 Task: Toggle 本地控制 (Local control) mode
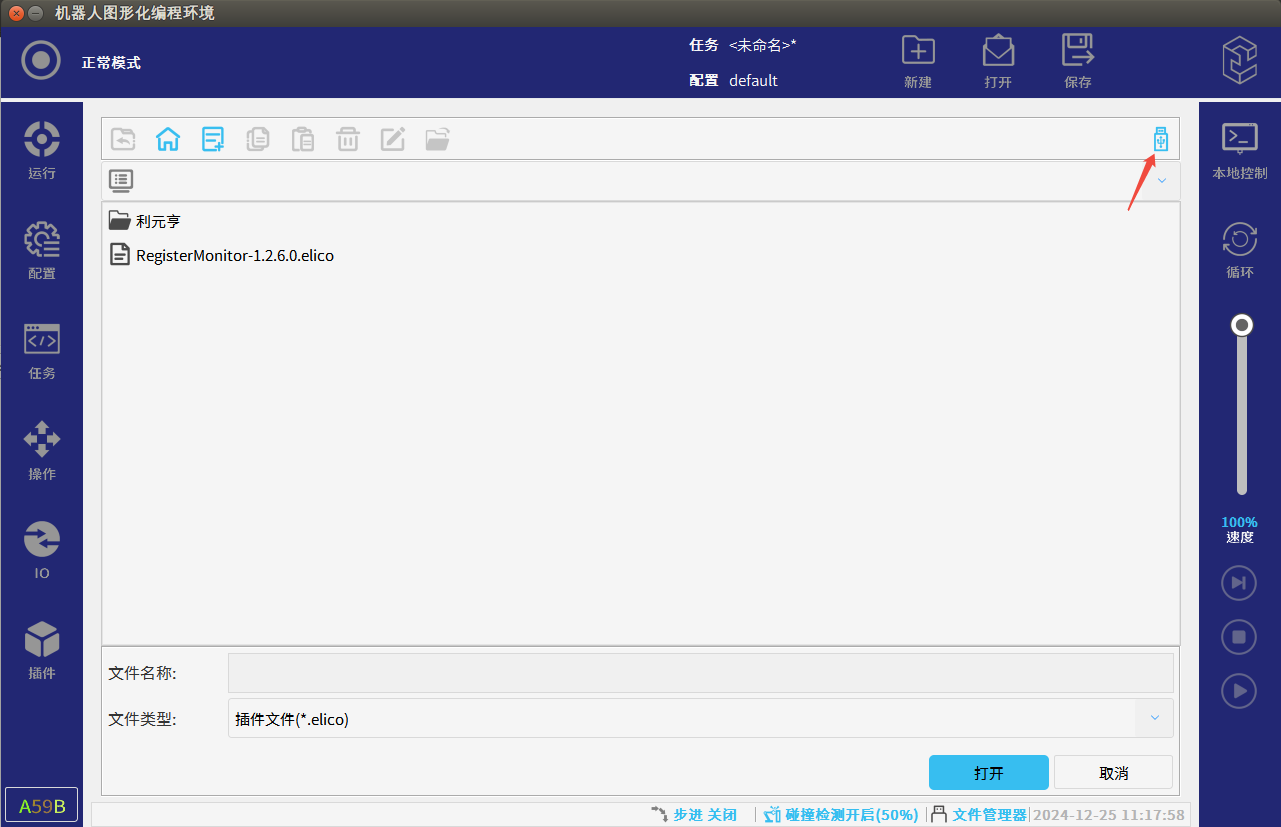click(1240, 150)
